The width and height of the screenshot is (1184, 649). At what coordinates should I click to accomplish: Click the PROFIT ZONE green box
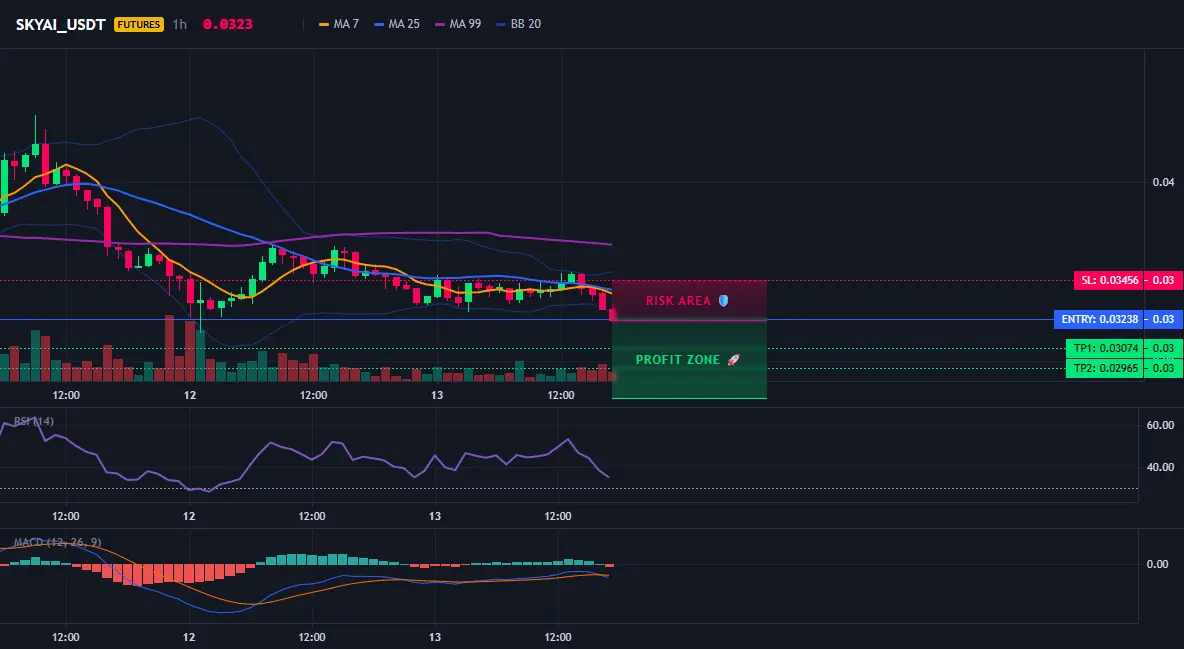(689, 360)
